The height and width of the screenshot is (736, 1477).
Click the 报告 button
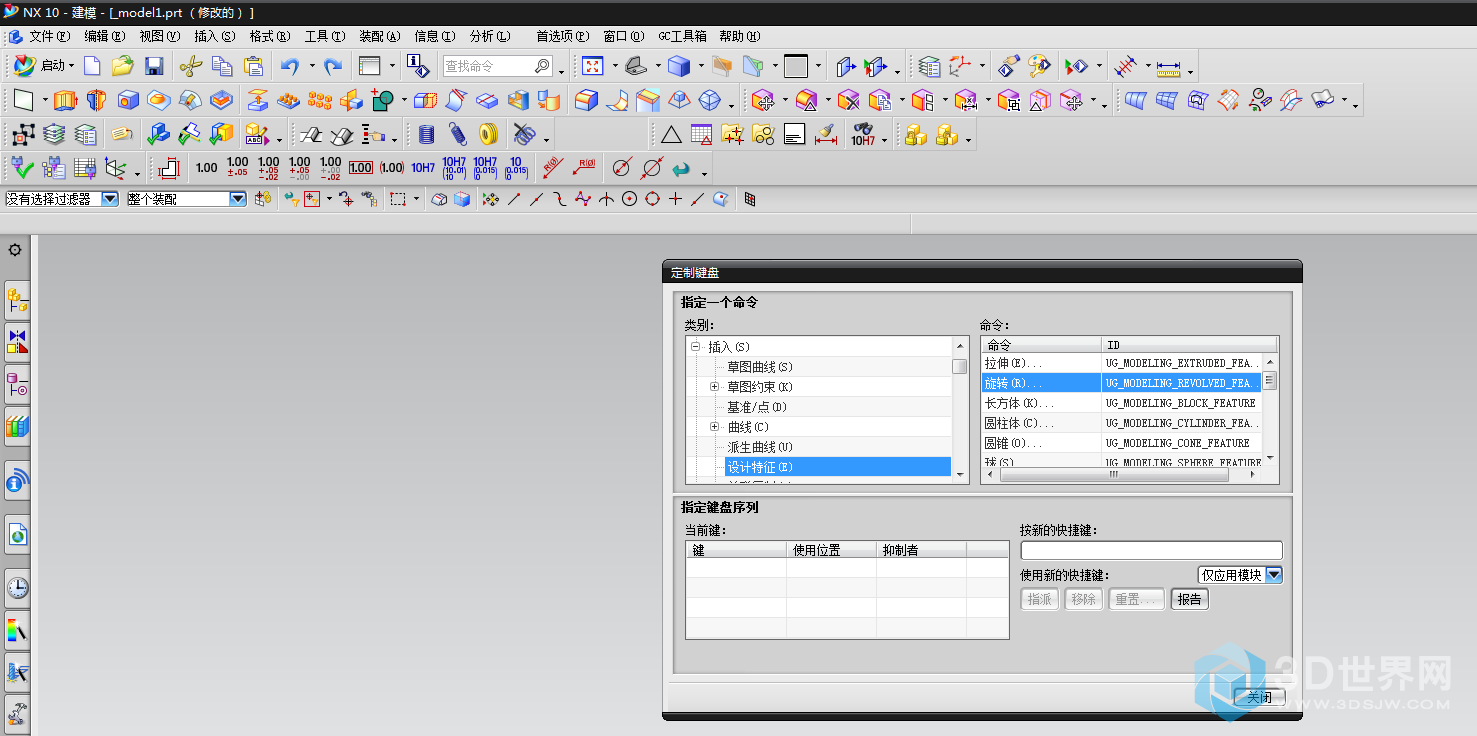click(1189, 599)
